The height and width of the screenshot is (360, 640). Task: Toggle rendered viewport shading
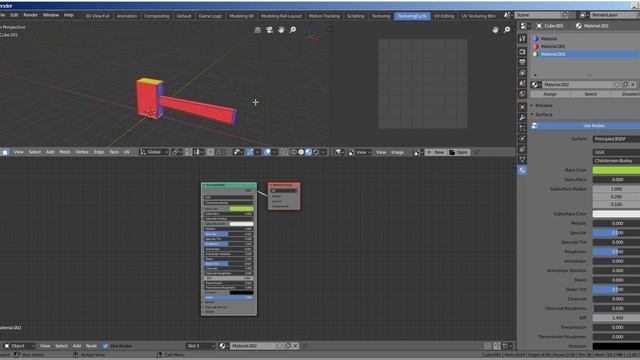pyautogui.click(x=316, y=152)
